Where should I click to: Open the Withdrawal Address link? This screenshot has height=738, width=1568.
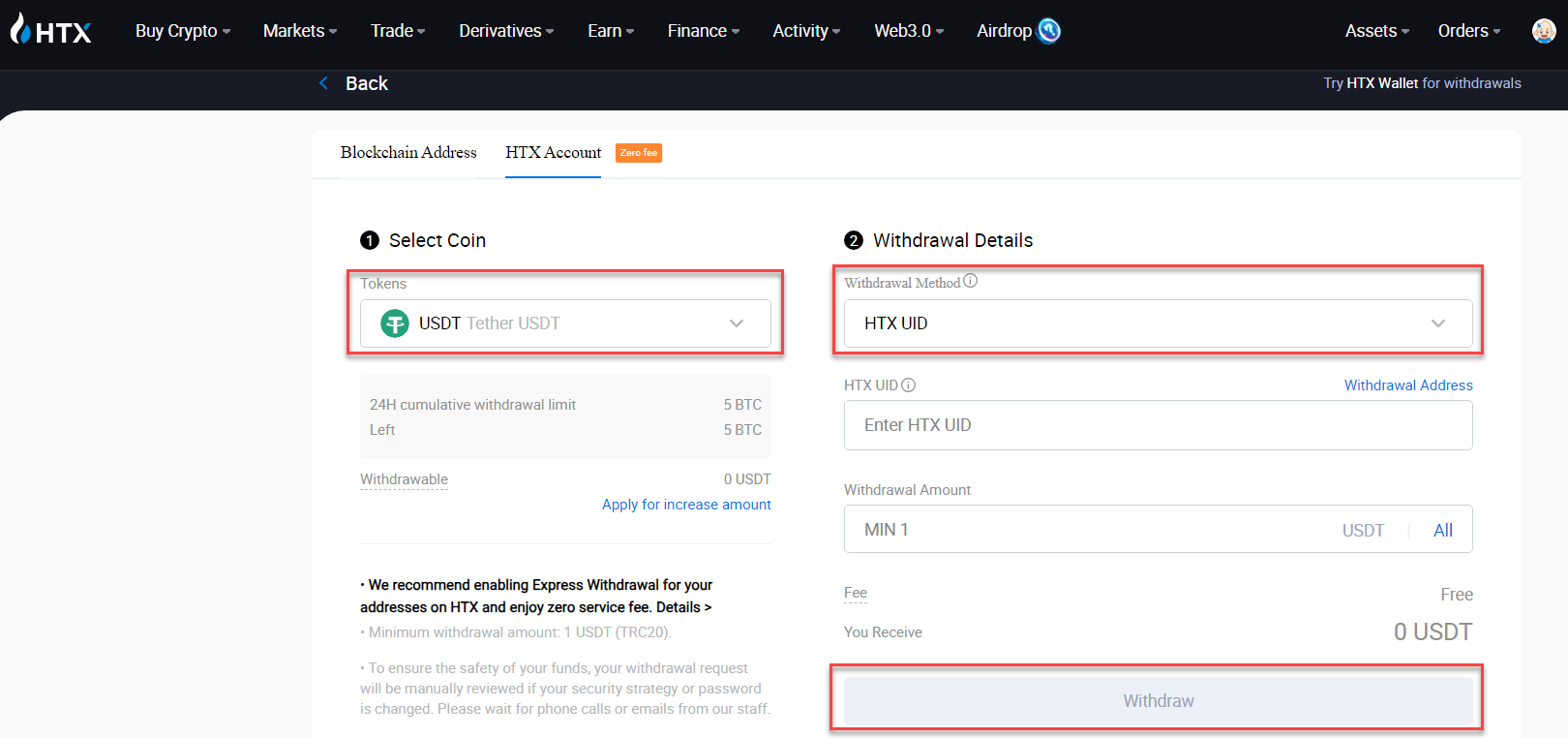point(1408,385)
